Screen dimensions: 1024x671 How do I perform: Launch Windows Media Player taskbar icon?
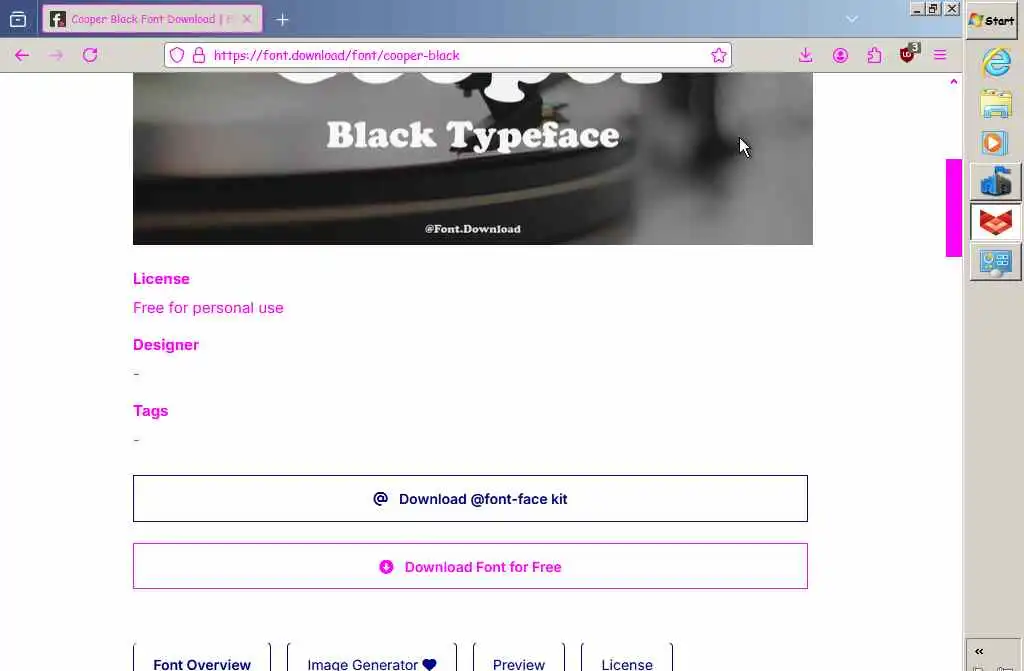pyautogui.click(x=995, y=143)
